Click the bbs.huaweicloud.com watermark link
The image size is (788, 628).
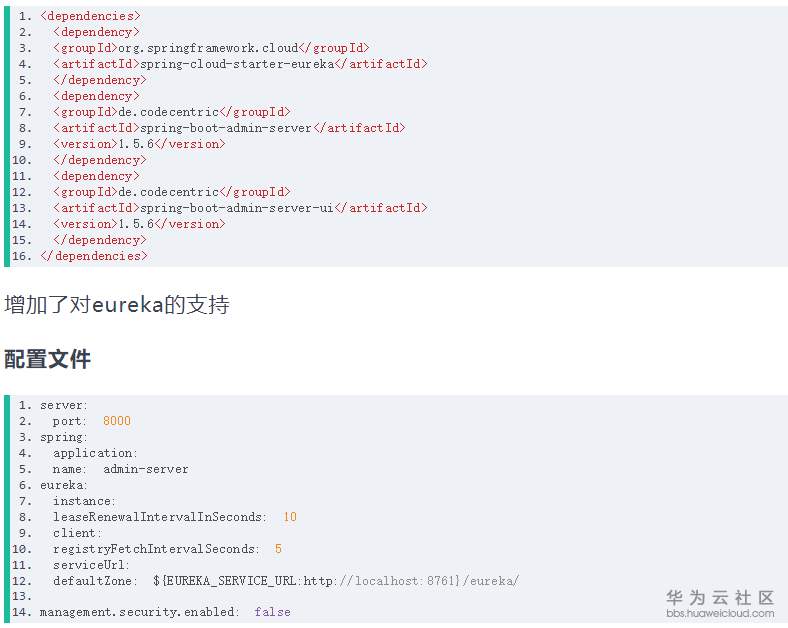[x=720, y=613]
